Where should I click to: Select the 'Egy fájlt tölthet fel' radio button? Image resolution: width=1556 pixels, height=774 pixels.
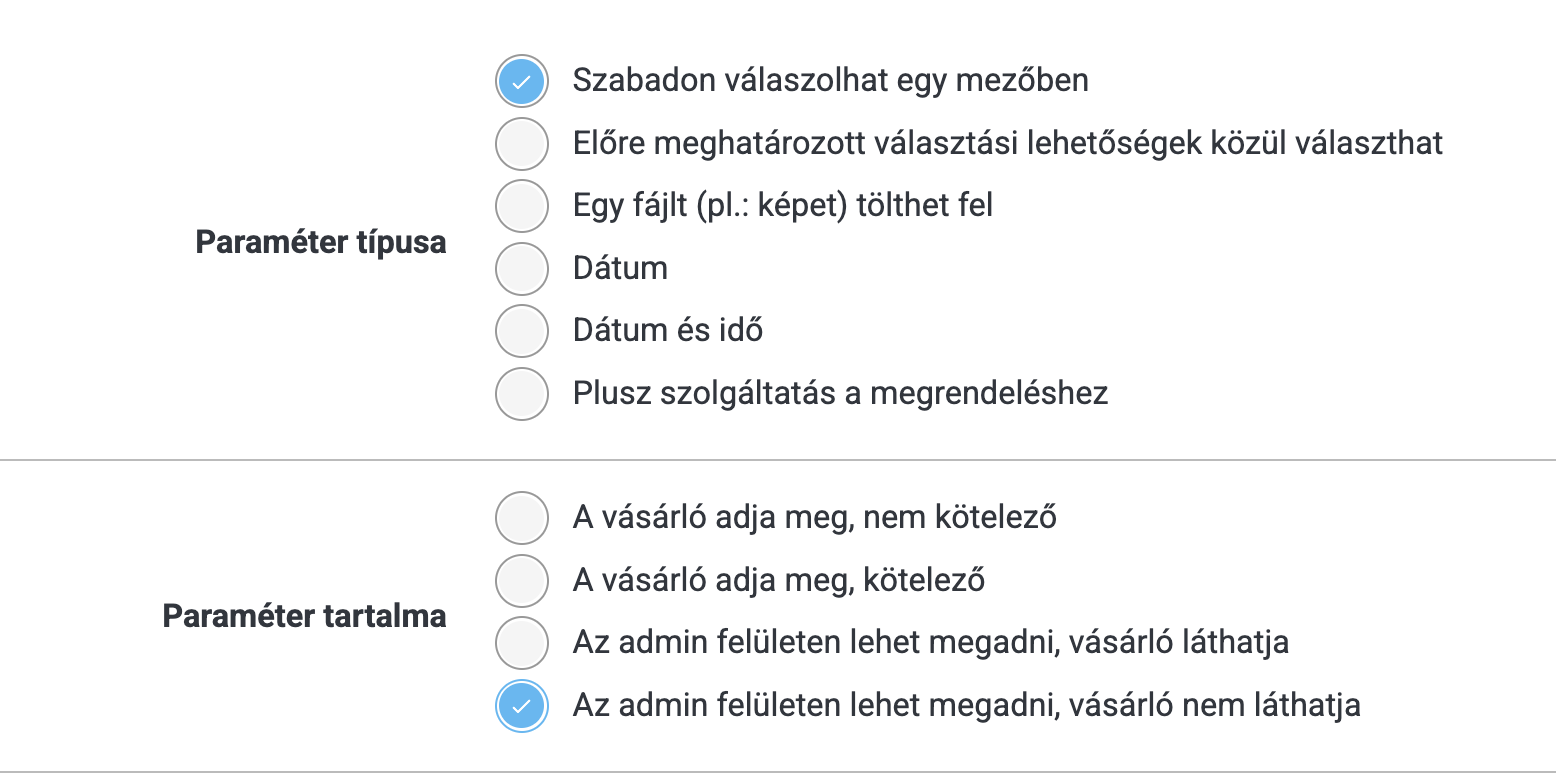tap(521, 206)
